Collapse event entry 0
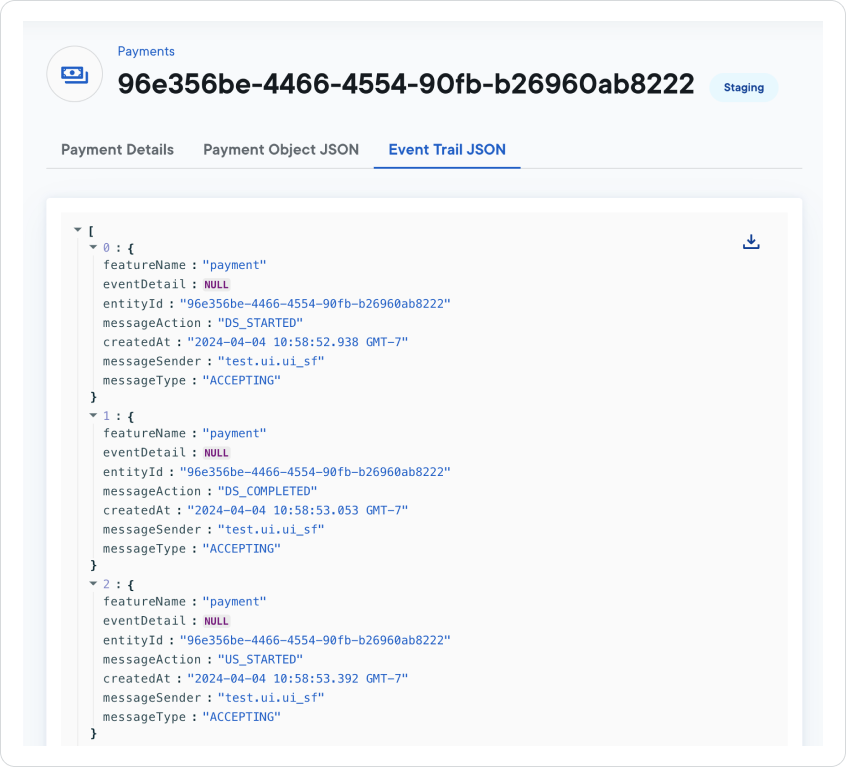Viewport: 846px width, 767px height. 93,247
